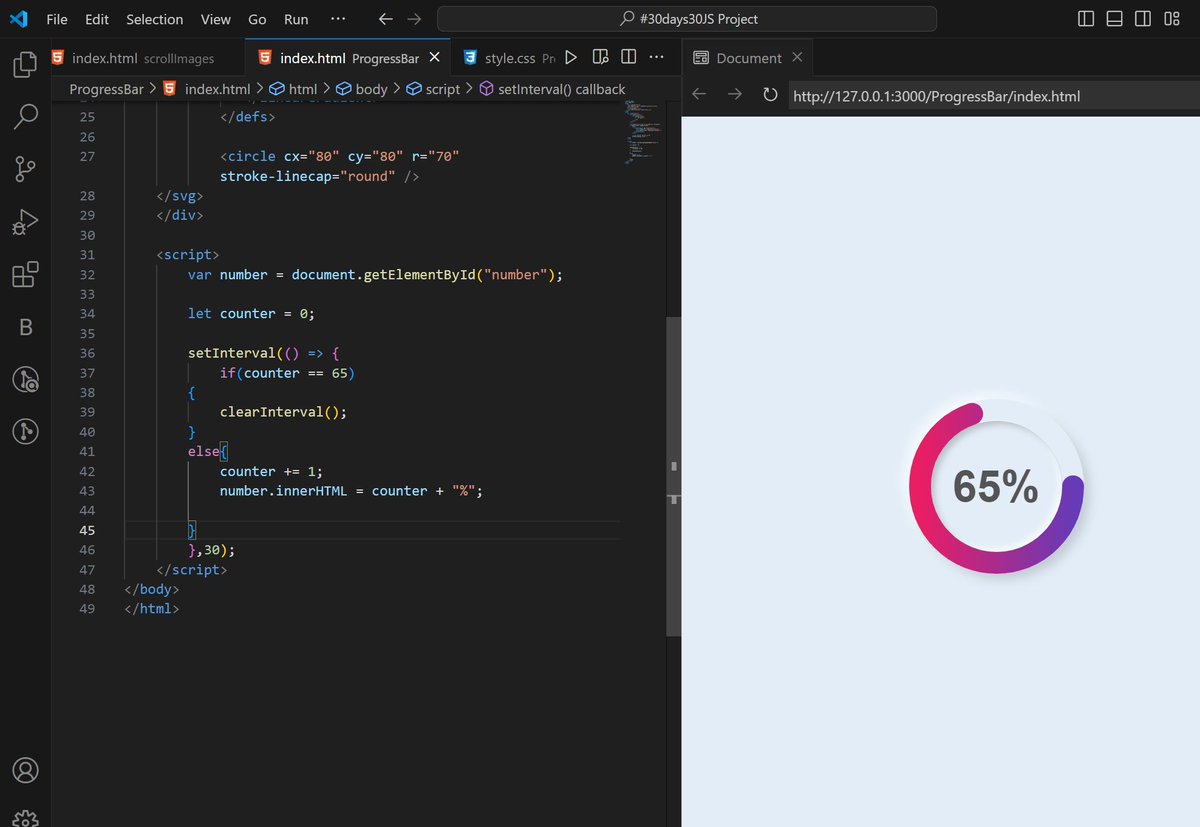
Task: Open the Explorer view in the activity bar
Action: pyautogui.click(x=25, y=63)
